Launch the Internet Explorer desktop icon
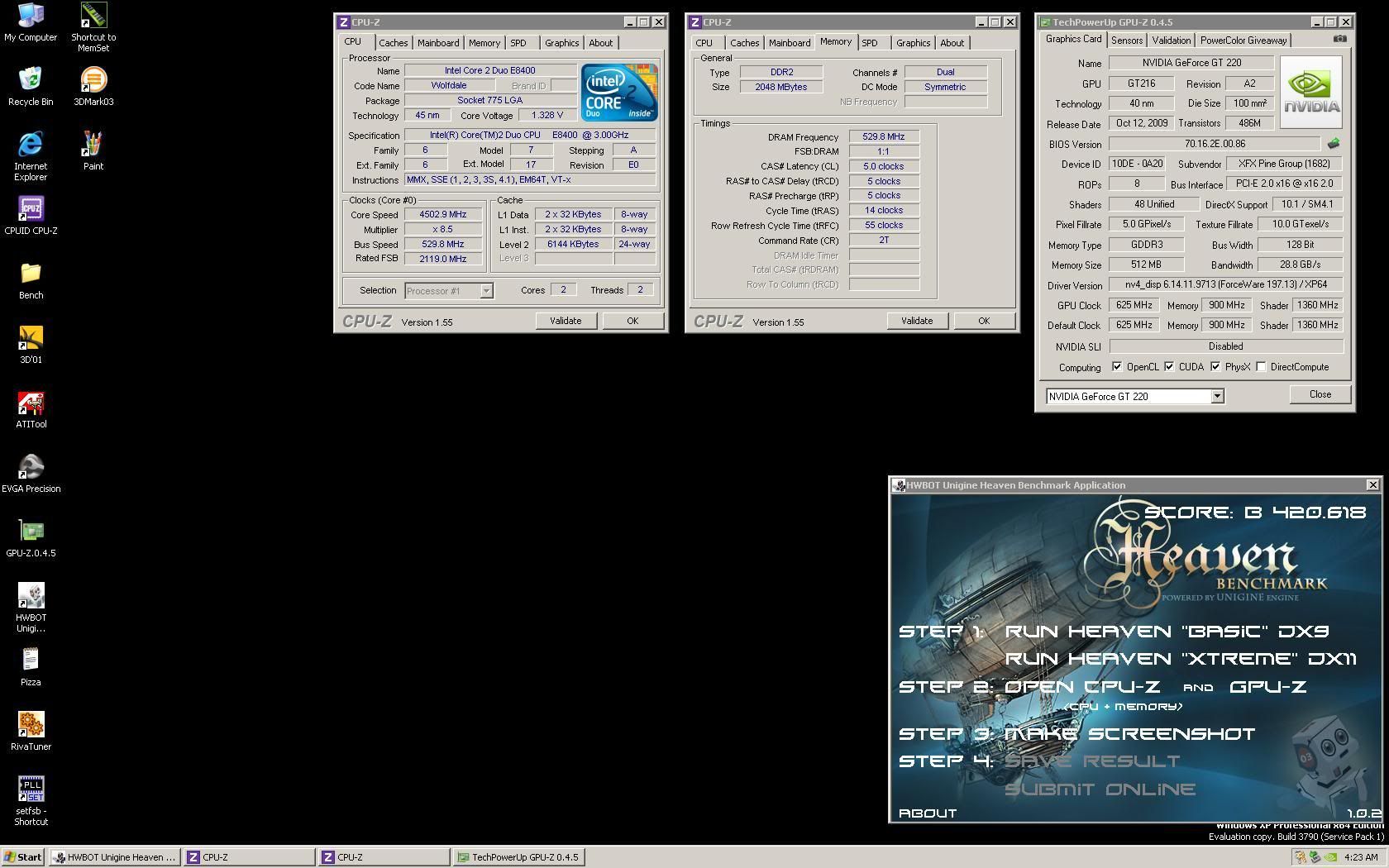 [31, 156]
